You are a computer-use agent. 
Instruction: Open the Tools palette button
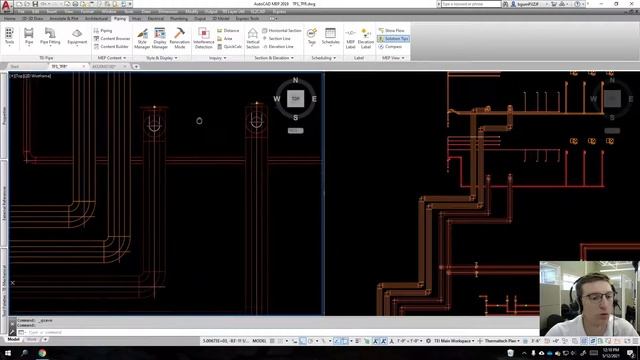(x=9, y=36)
